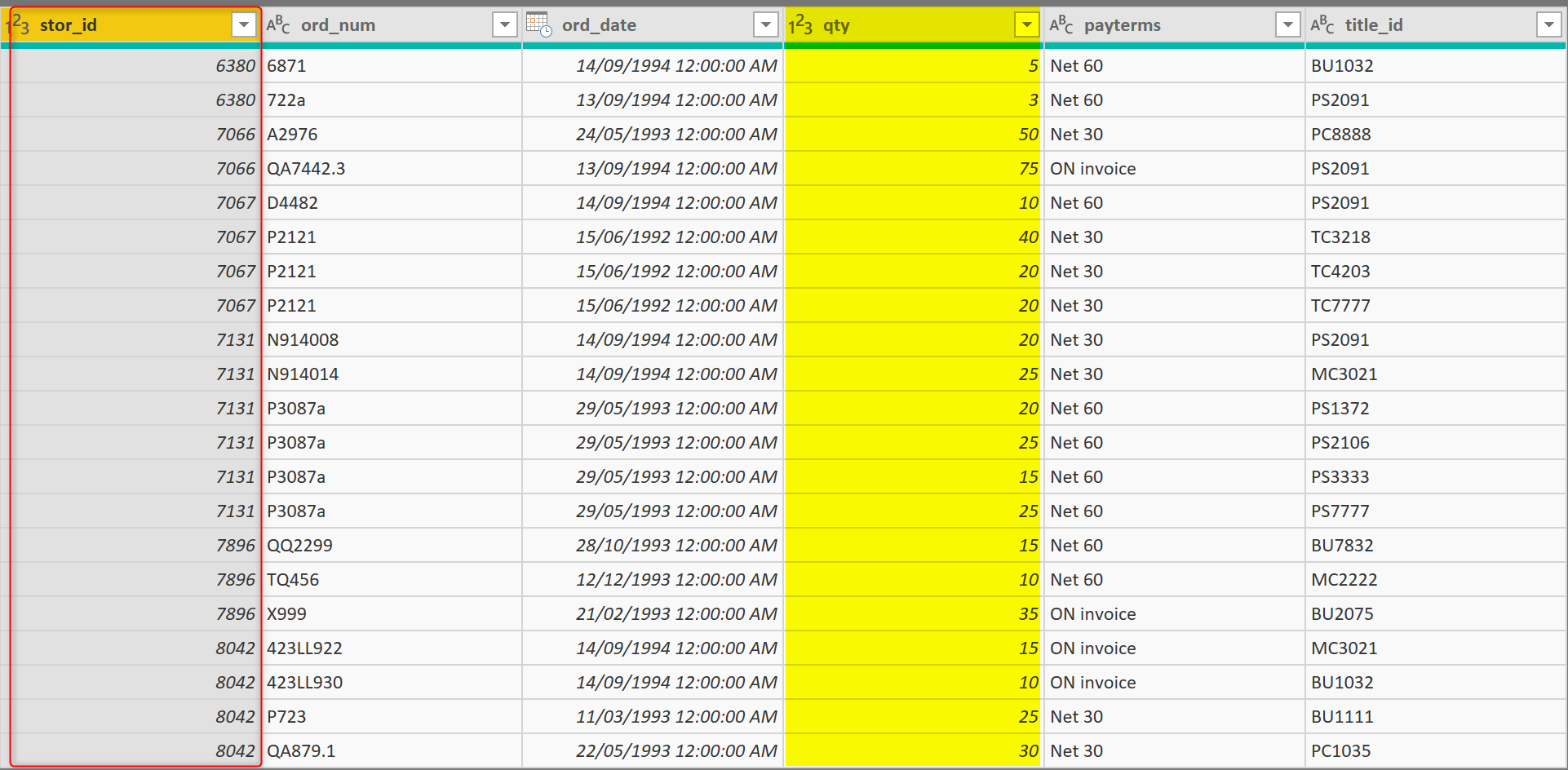This screenshot has height=770, width=1568.
Task: Click the payterms text data type icon
Action: click(1061, 25)
